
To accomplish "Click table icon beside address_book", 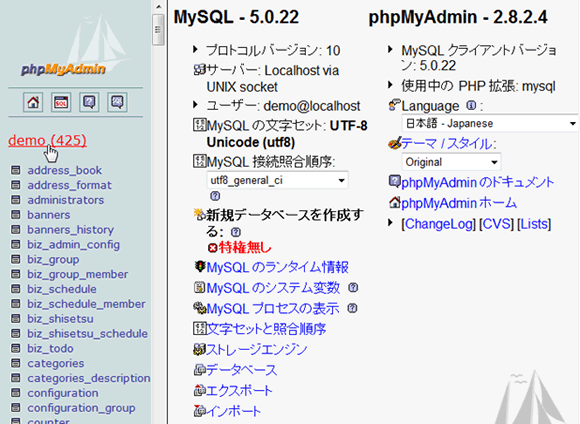I will pyautogui.click(x=16, y=170).
